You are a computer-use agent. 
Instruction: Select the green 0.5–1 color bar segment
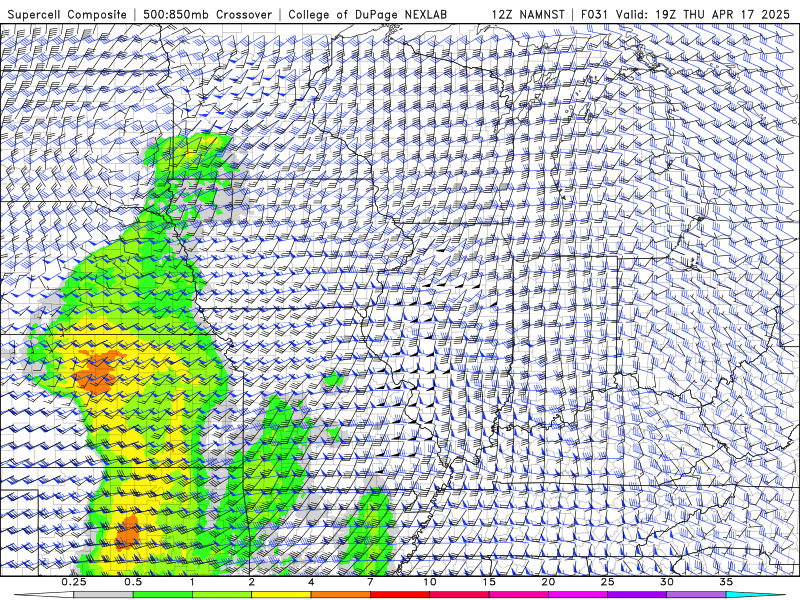click(163, 595)
